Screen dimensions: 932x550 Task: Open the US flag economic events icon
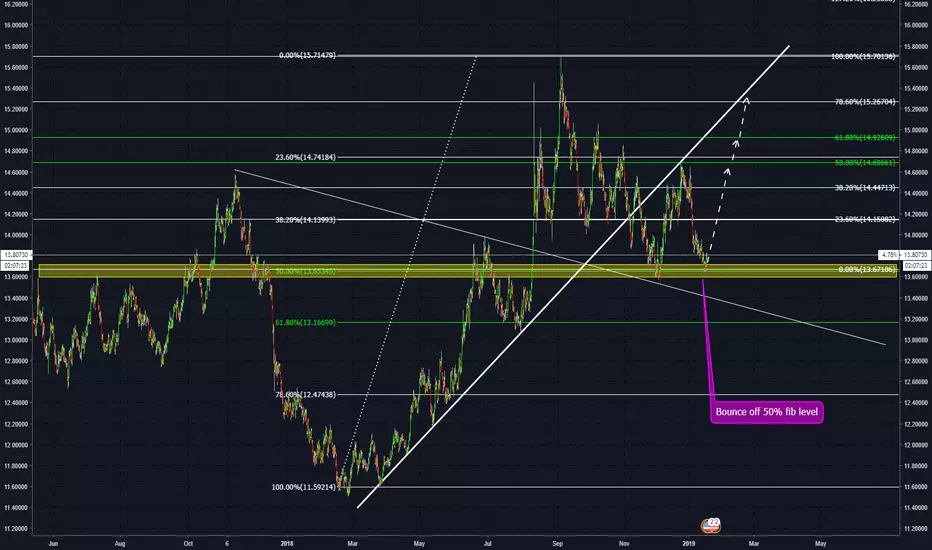[710, 525]
